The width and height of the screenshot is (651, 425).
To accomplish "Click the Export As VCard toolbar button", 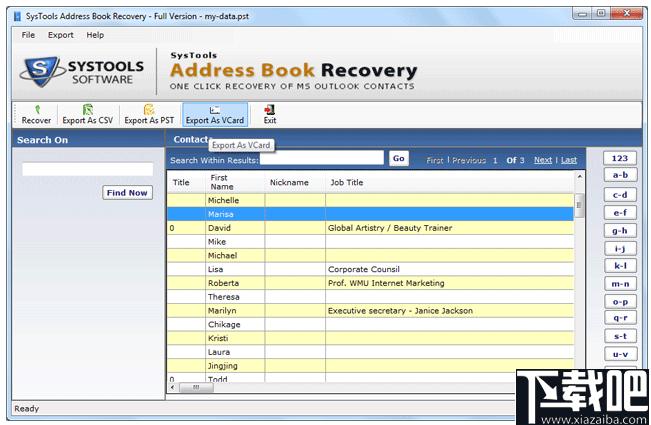I will tap(215, 115).
